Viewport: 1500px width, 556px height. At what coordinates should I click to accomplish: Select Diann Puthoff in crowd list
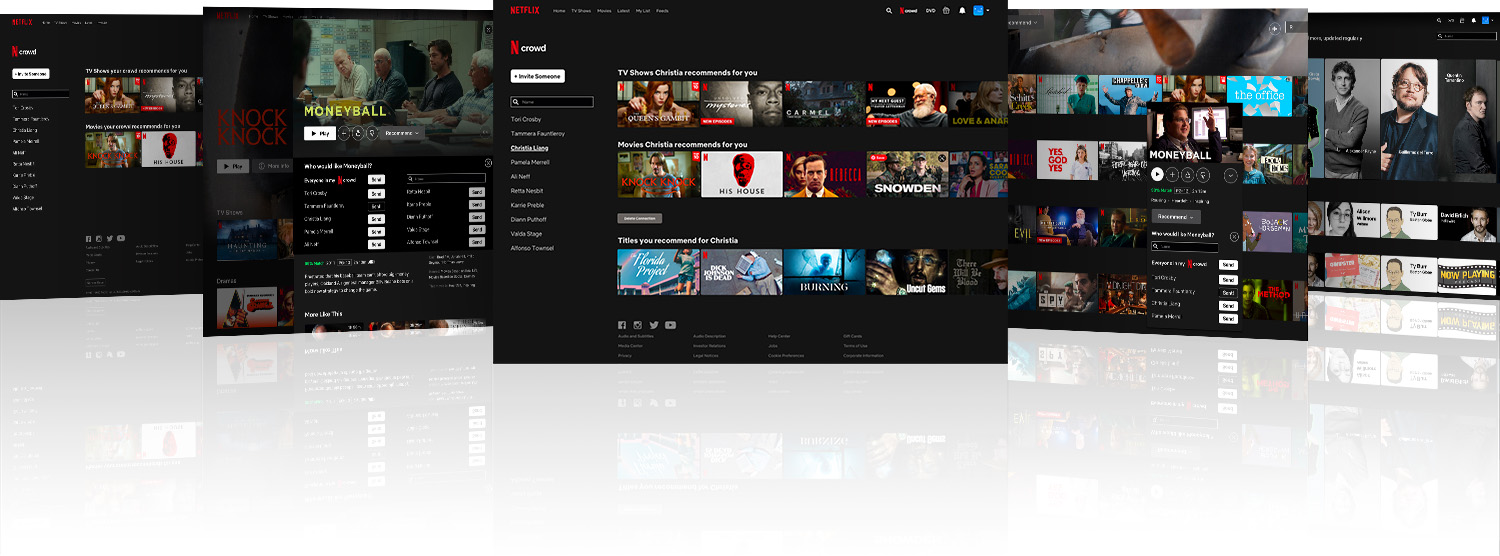point(529,219)
